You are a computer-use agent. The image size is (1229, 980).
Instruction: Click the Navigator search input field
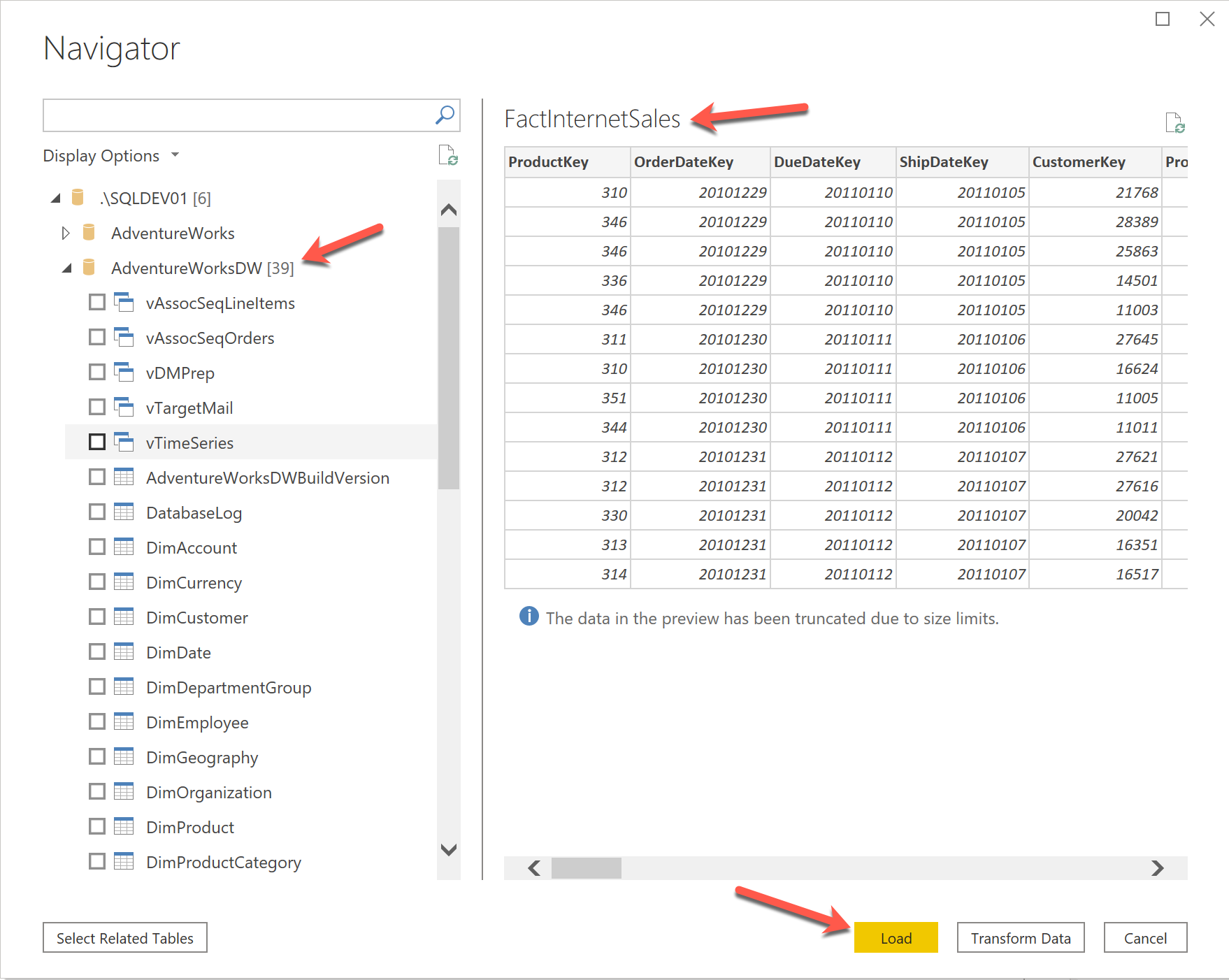(238, 115)
